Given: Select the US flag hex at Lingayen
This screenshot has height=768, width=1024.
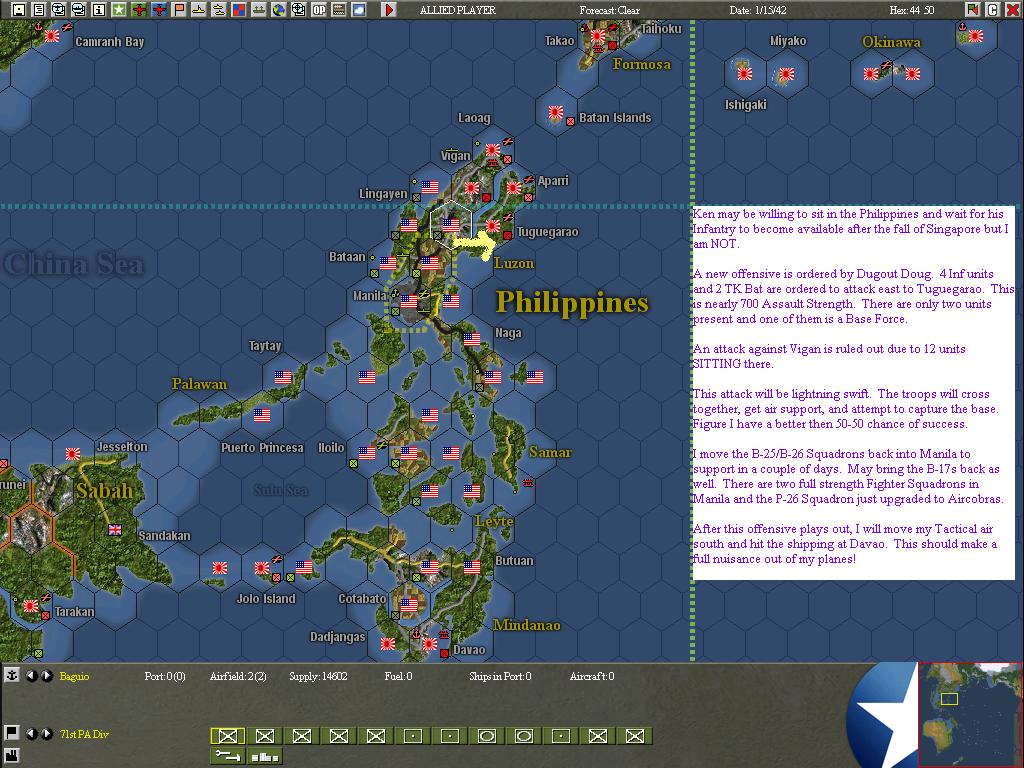Looking at the screenshot, I should coord(430,187).
